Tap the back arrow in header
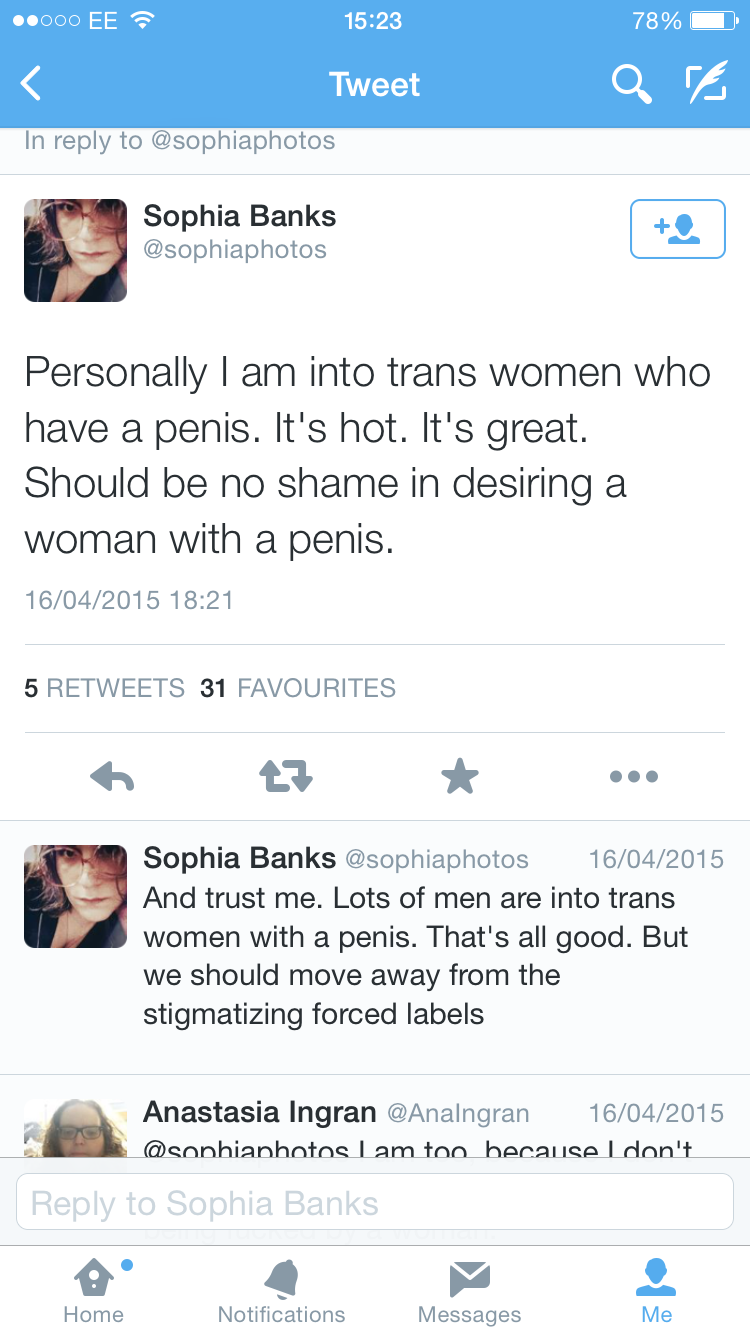Viewport: 750px width, 1334px height. (32, 84)
